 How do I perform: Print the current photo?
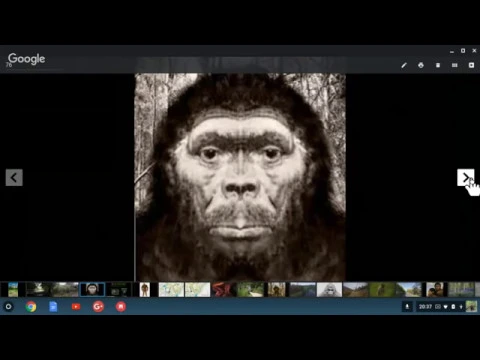421,65
